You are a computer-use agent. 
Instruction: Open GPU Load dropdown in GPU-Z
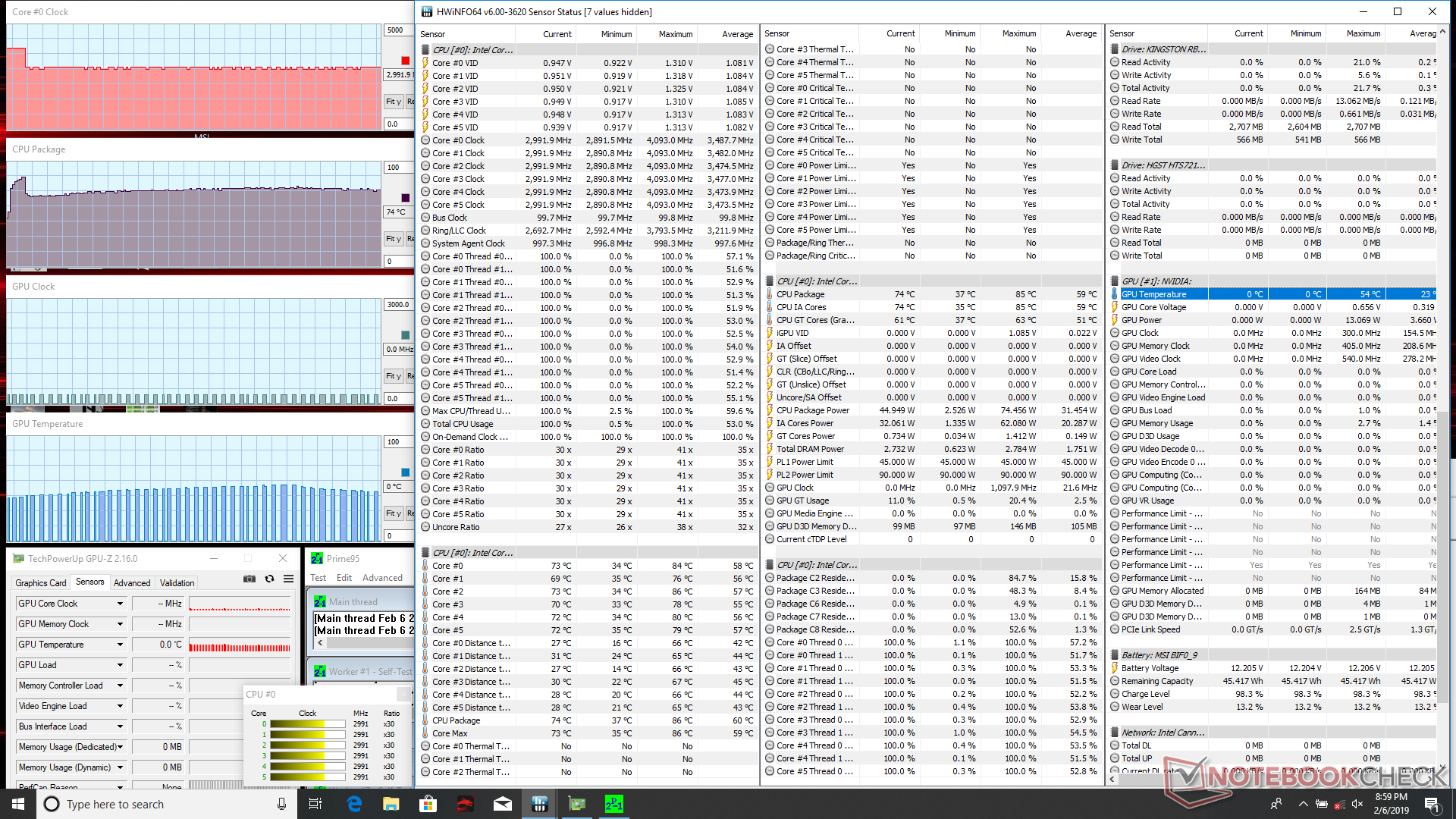pyautogui.click(x=120, y=665)
